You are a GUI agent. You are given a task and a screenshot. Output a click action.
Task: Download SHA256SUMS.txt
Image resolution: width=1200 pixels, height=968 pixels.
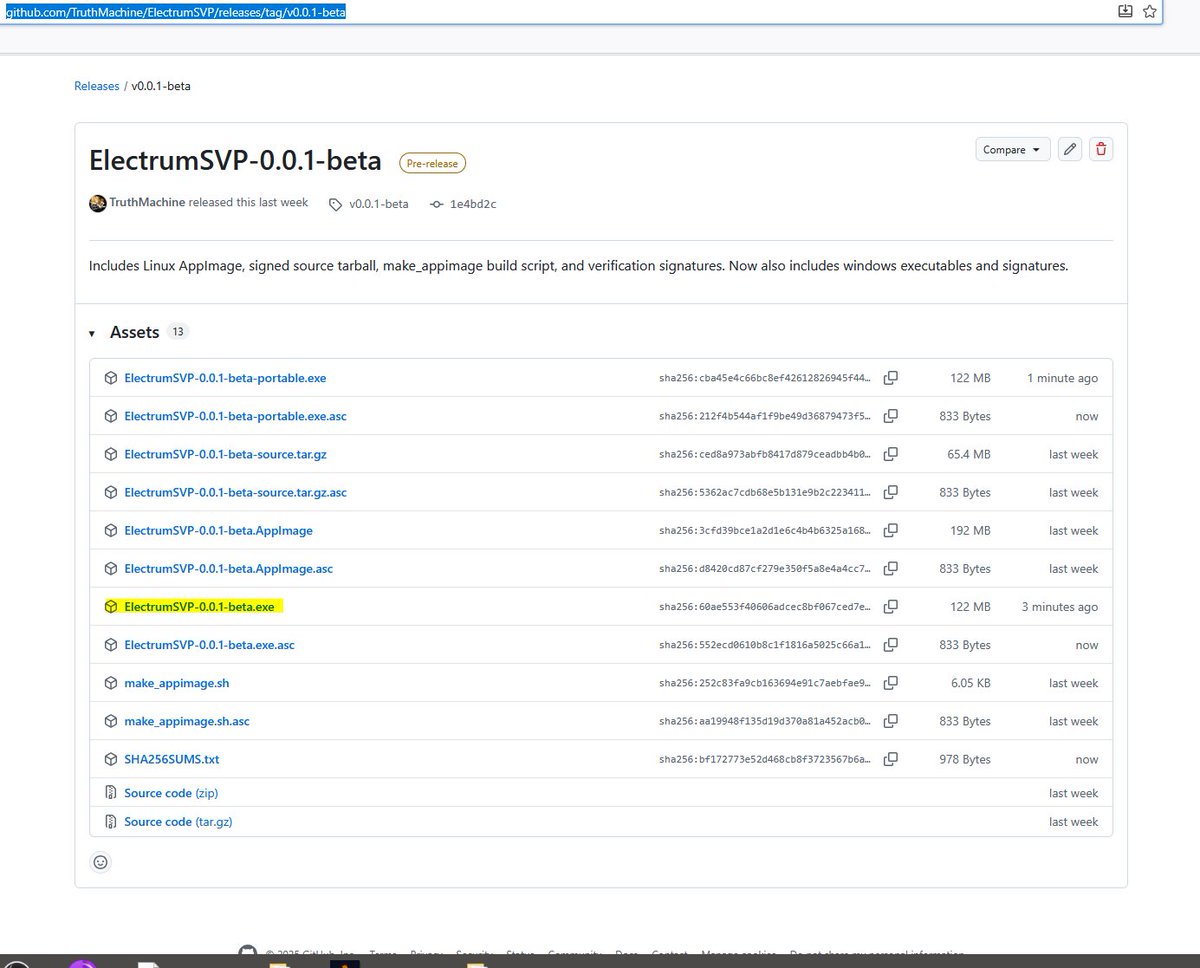[171, 759]
